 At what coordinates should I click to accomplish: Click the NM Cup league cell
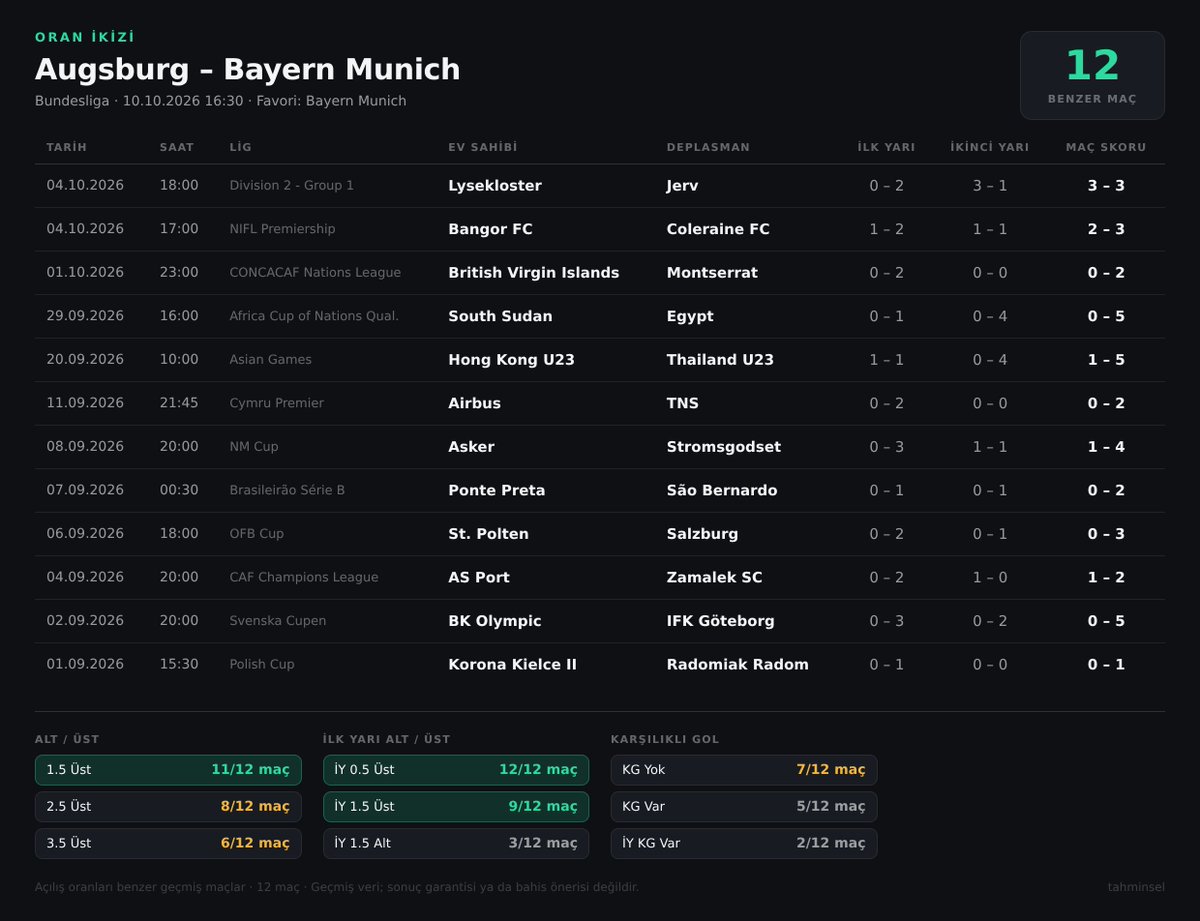point(254,447)
